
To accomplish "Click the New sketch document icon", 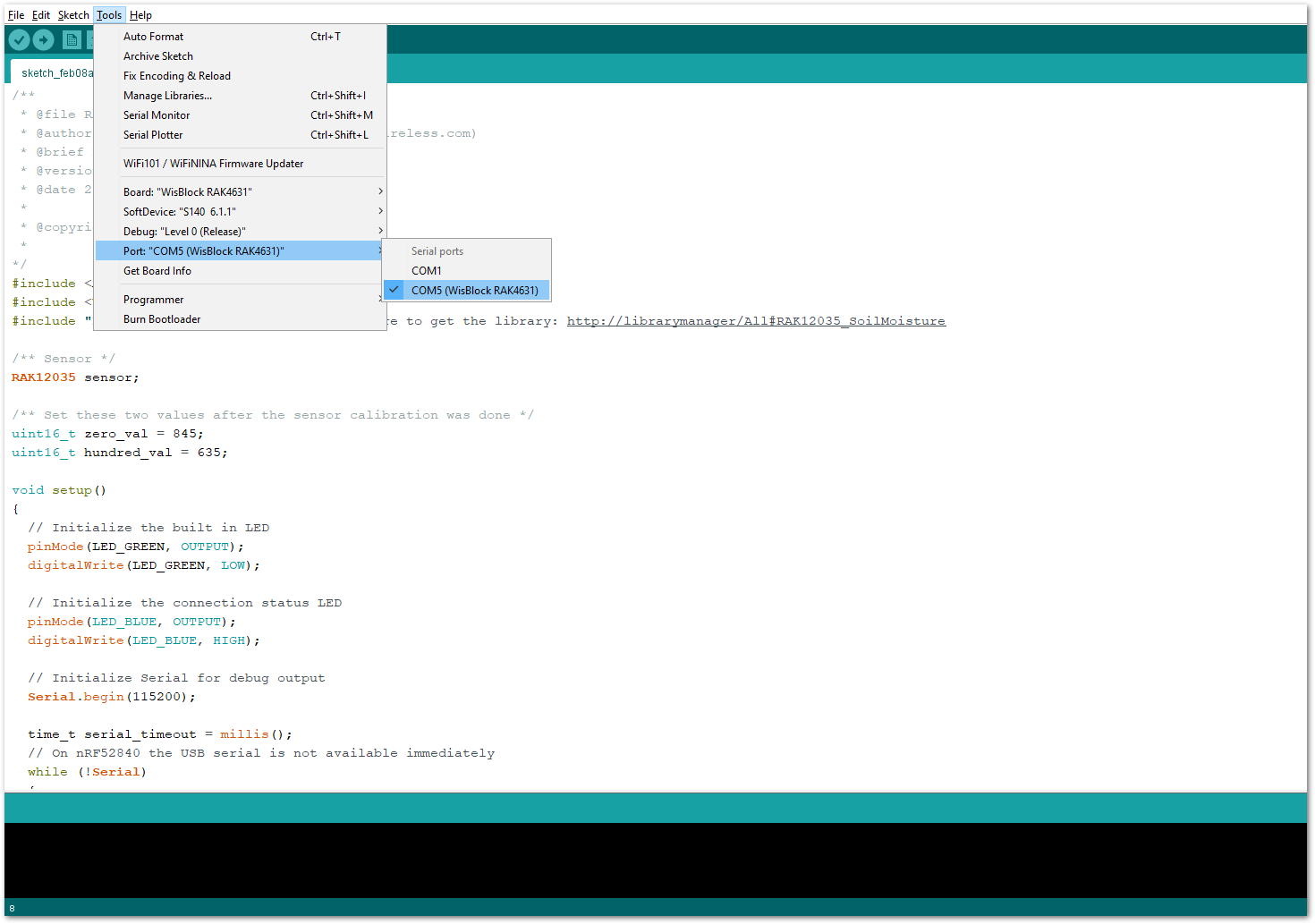I will pos(72,40).
